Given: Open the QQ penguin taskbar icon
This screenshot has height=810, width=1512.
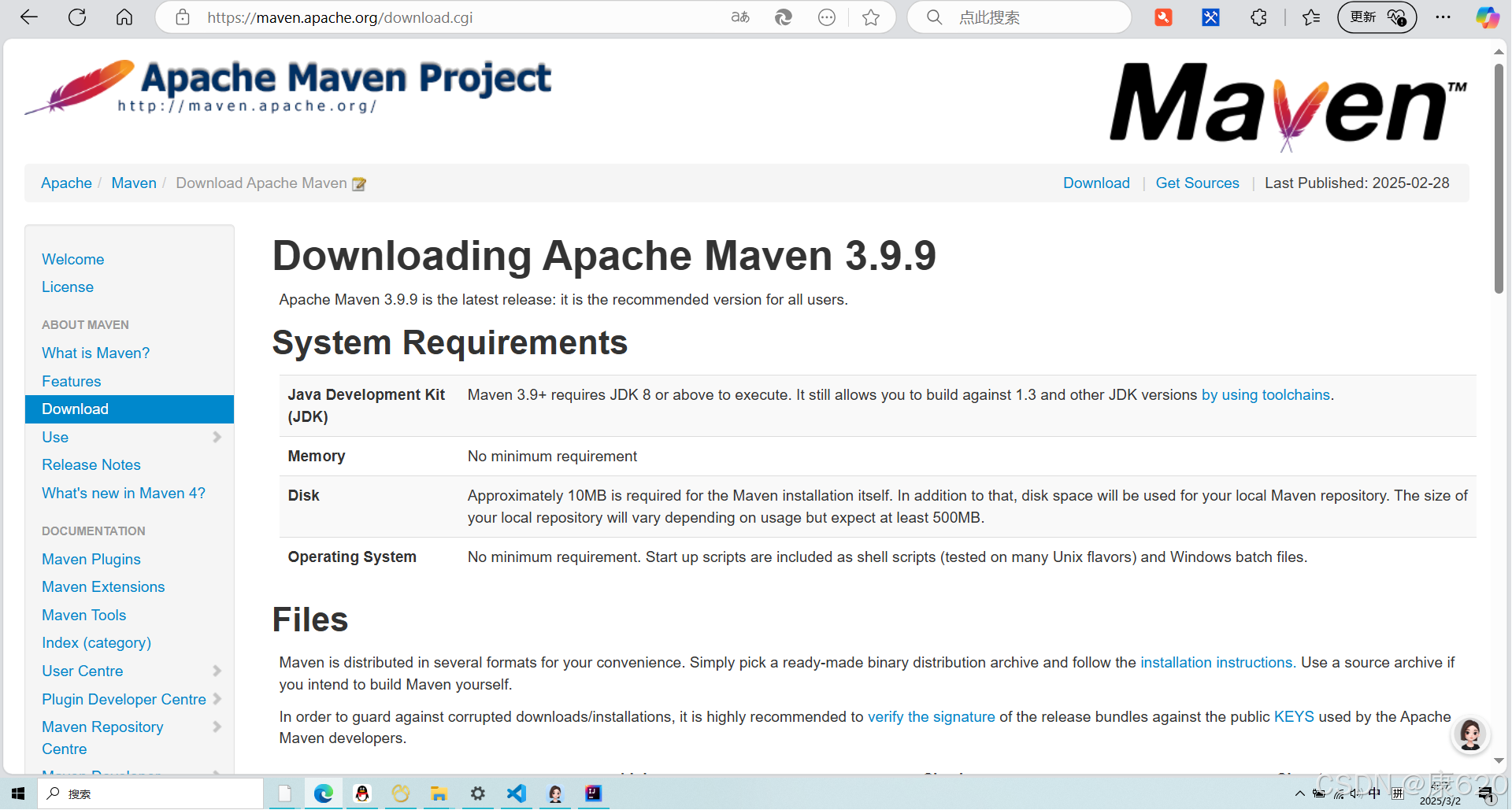Looking at the screenshot, I should [362, 793].
